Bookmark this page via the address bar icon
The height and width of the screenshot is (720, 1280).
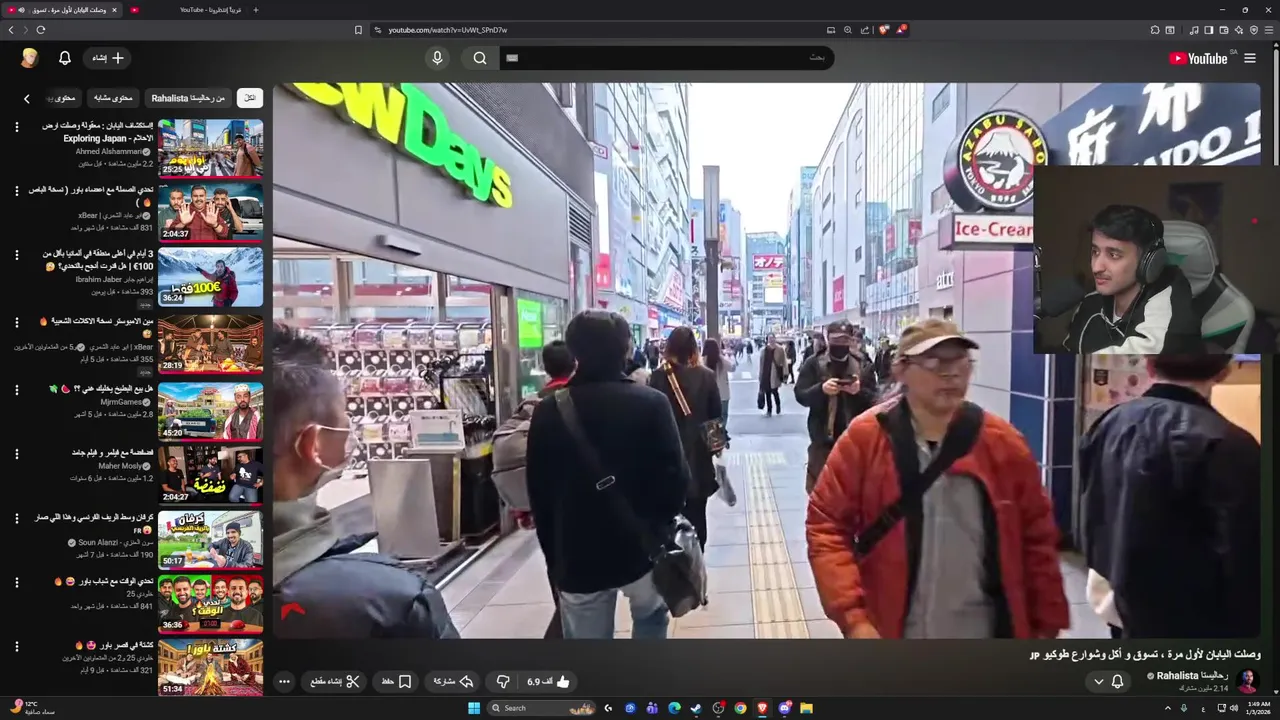click(x=358, y=30)
